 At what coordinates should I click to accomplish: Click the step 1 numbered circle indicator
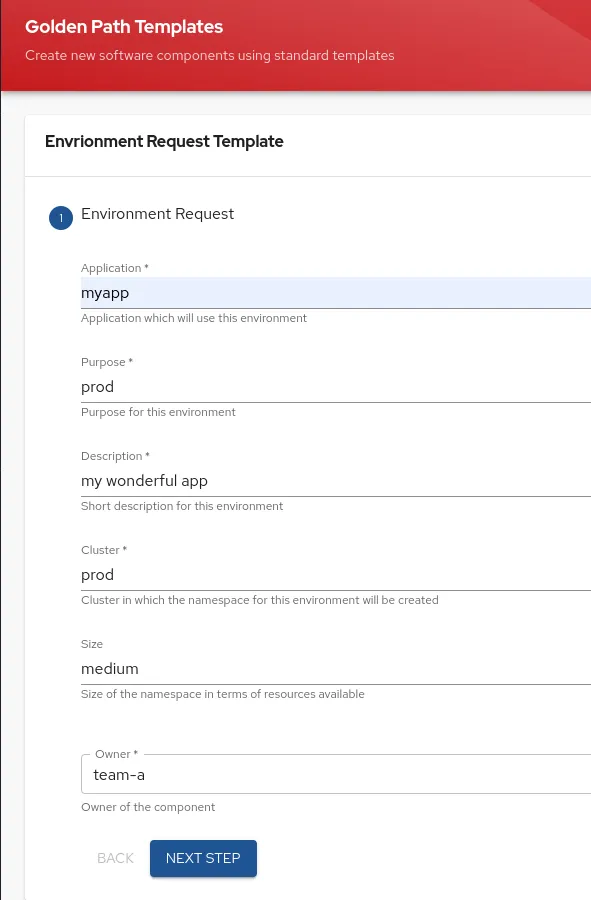point(61,217)
